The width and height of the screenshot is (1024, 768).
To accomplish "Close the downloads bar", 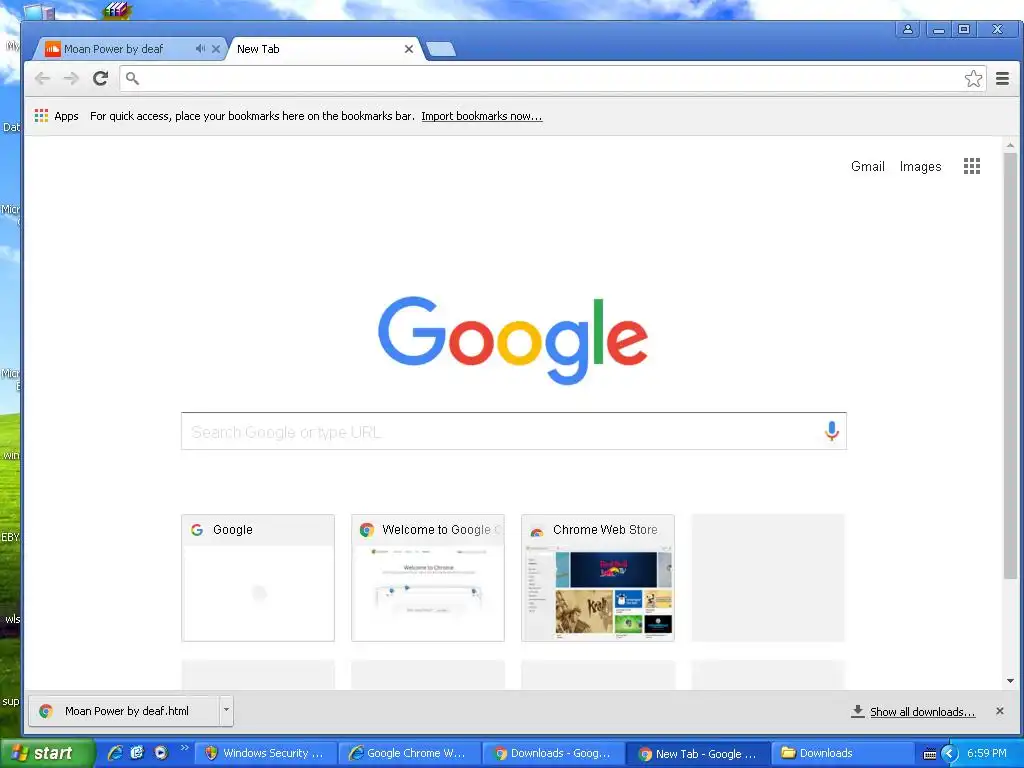I will pos(999,711).
